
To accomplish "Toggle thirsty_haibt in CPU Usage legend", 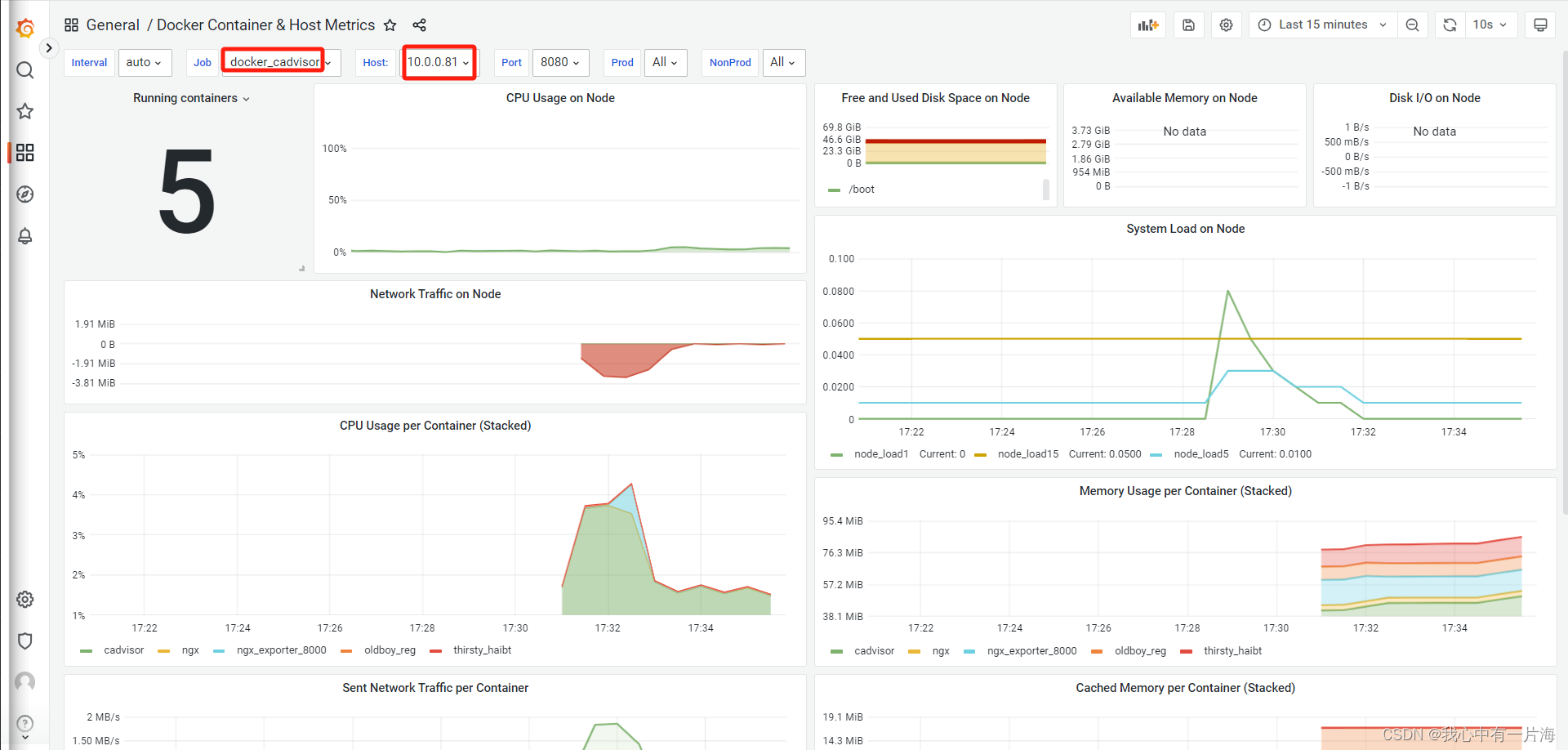I will coord(483,650).
